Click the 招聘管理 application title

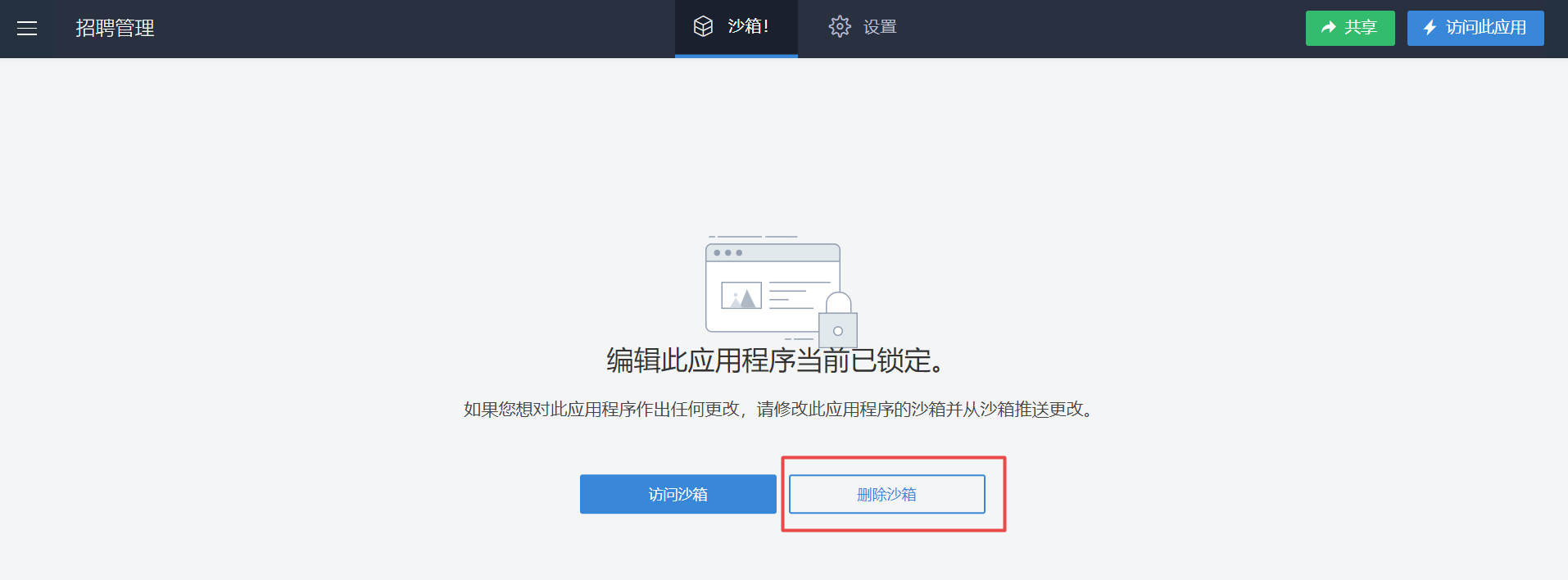[115, 28]
